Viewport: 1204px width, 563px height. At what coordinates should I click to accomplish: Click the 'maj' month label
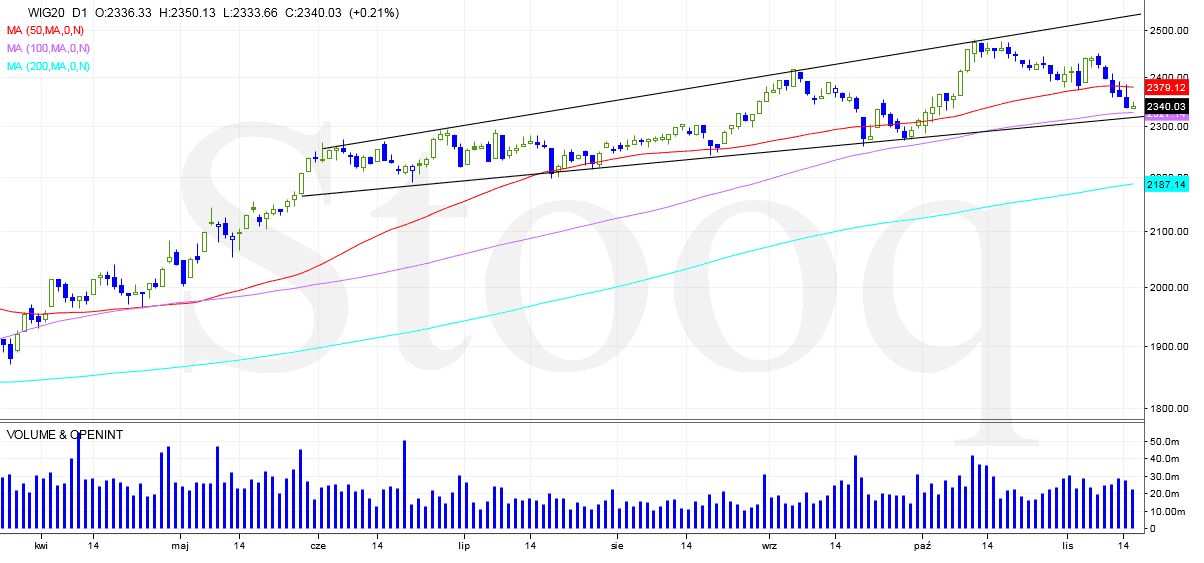180,546
